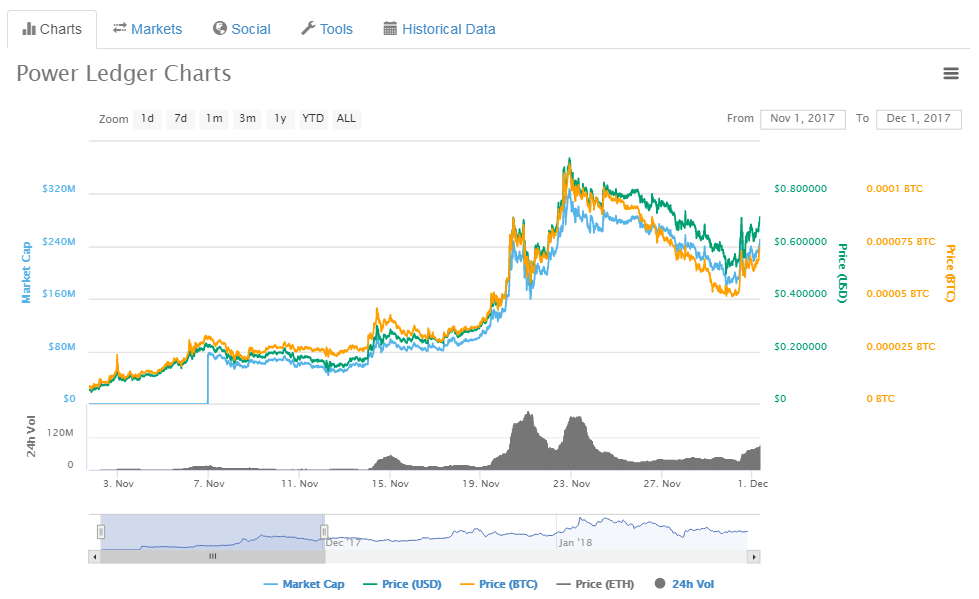Click the 'Jan '18' navigator label
This screenshot has width=979, height=599.
[x=575, y=542]
